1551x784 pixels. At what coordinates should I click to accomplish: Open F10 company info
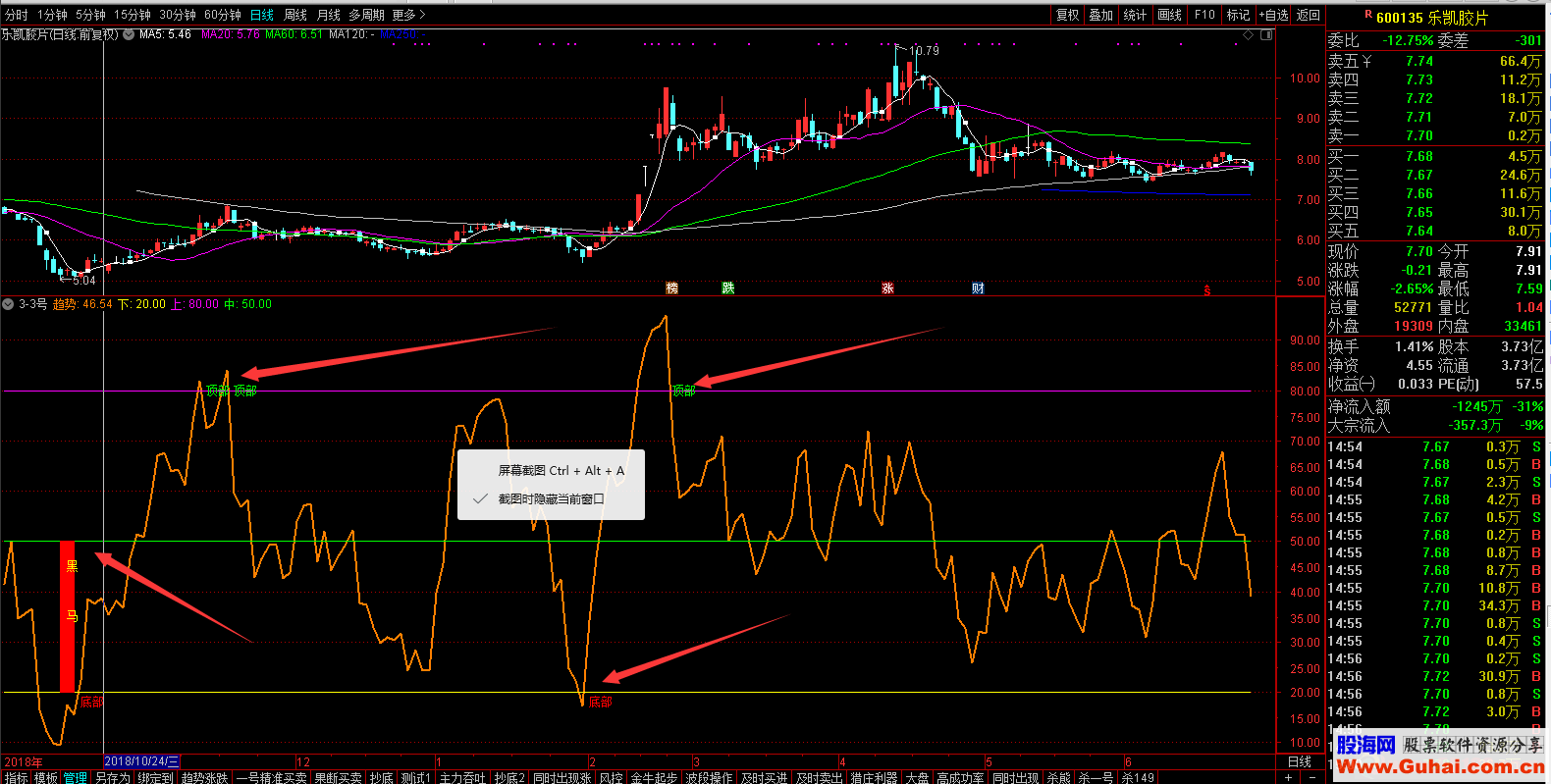(1204, 15)
